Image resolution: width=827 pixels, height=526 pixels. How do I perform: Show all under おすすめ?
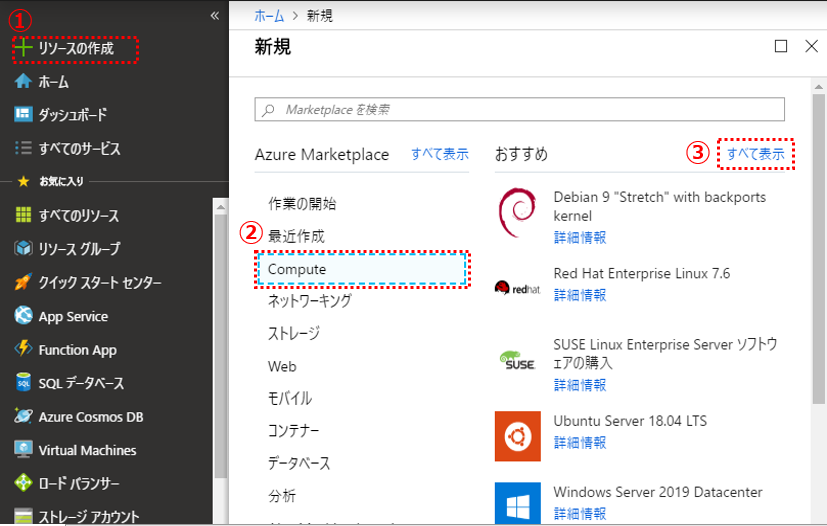click(756, 154)
